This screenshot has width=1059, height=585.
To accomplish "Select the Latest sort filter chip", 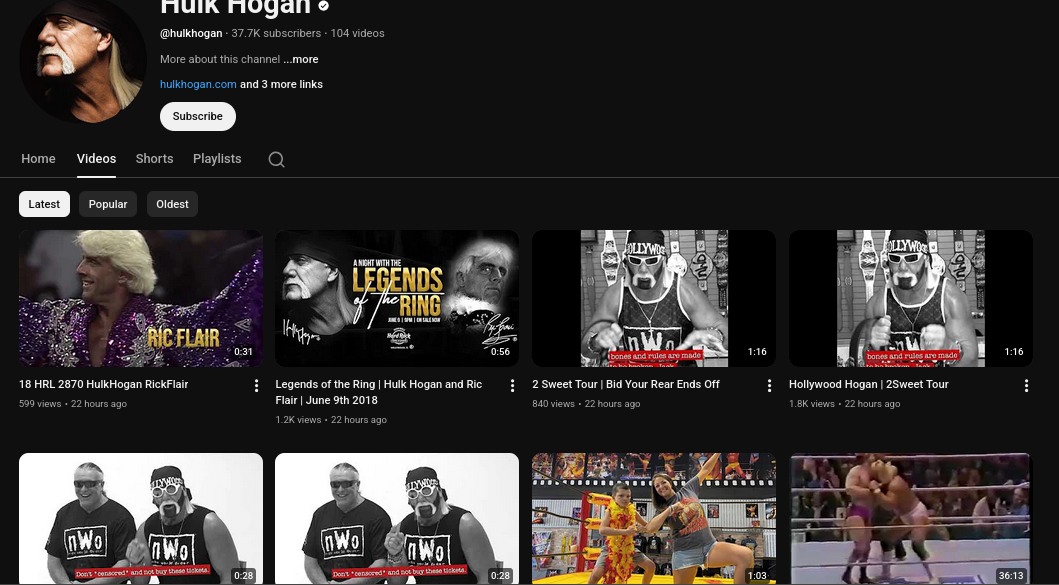I will click(44, 204).
